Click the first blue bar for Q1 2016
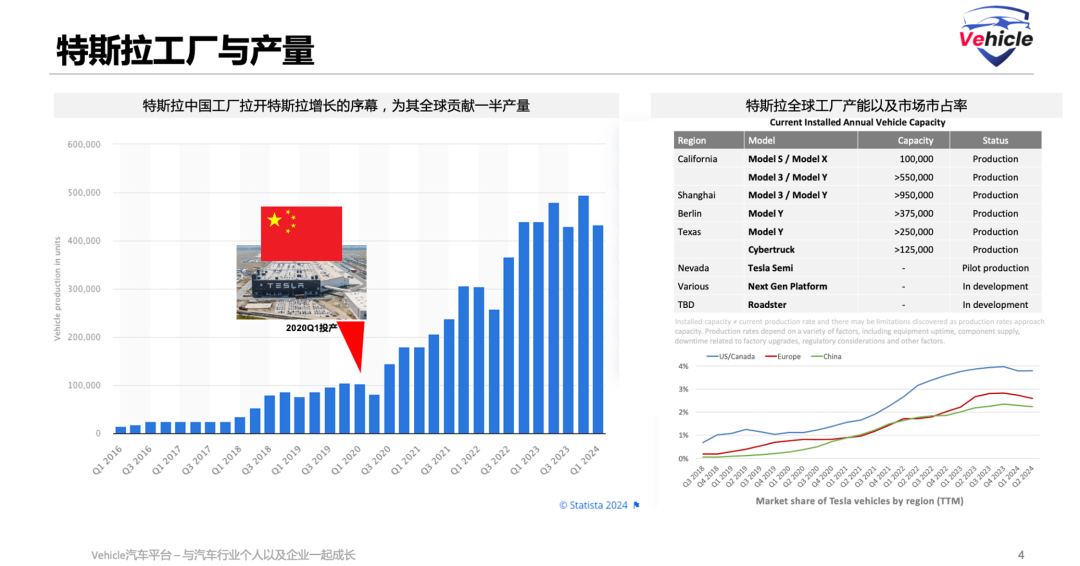This screenshot has width=1080, height=566. 121,430
